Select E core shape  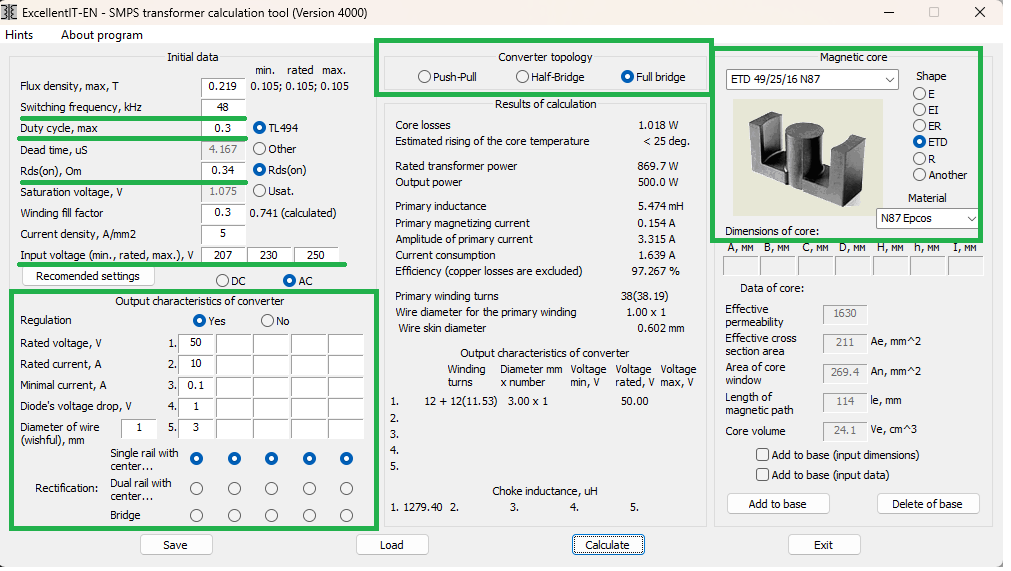[924, 93]
